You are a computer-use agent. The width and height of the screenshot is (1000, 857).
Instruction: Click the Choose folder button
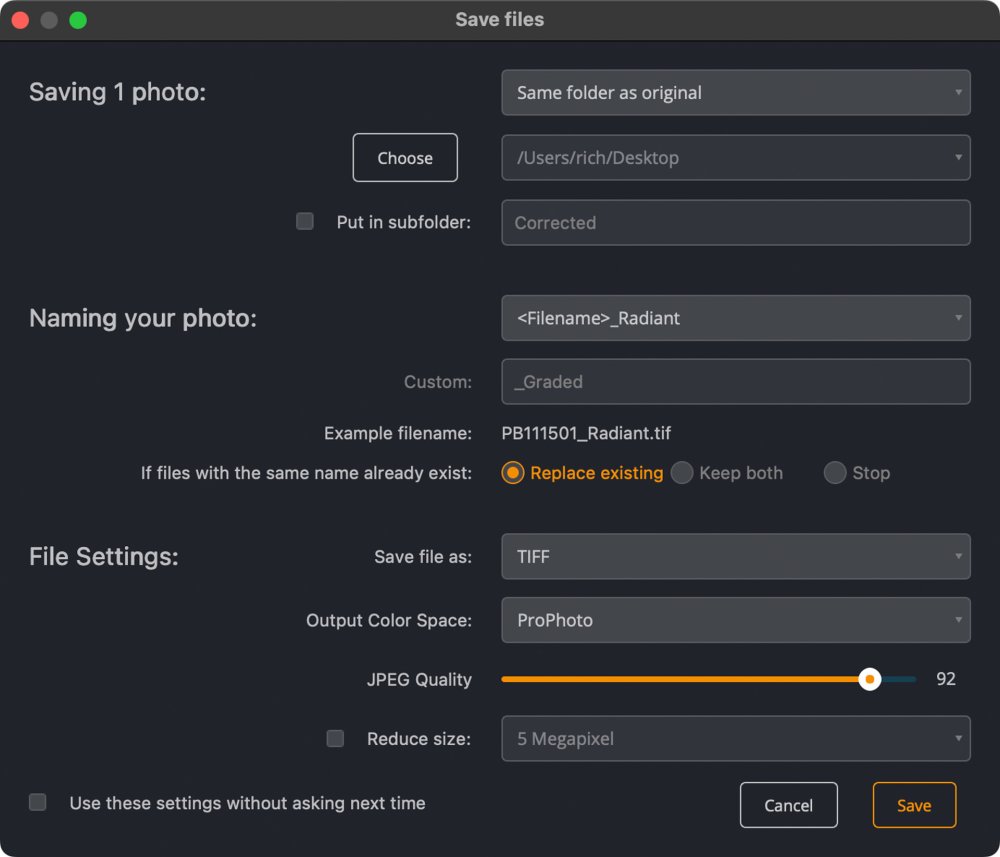click(405, 158)
